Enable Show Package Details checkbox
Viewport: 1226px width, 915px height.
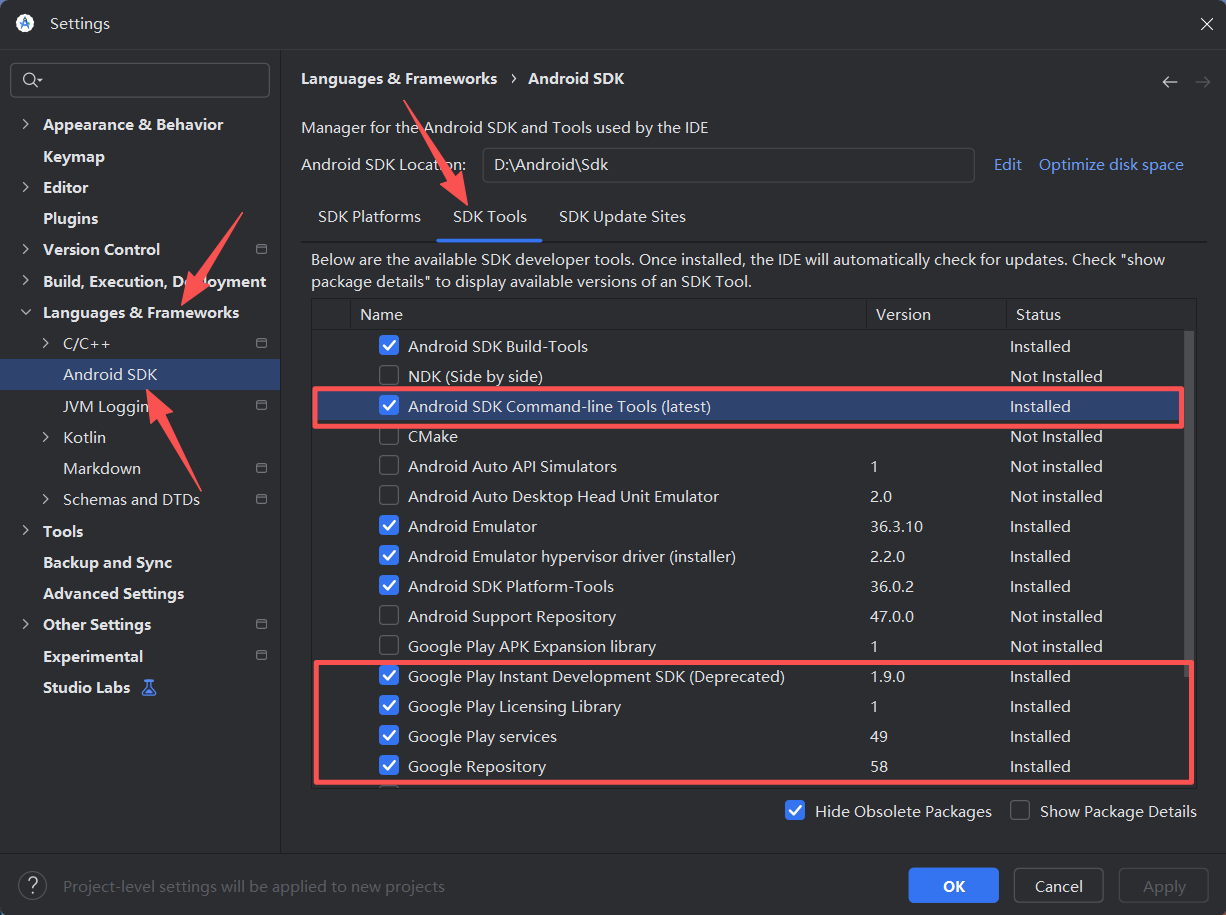tap(1020, 811)
